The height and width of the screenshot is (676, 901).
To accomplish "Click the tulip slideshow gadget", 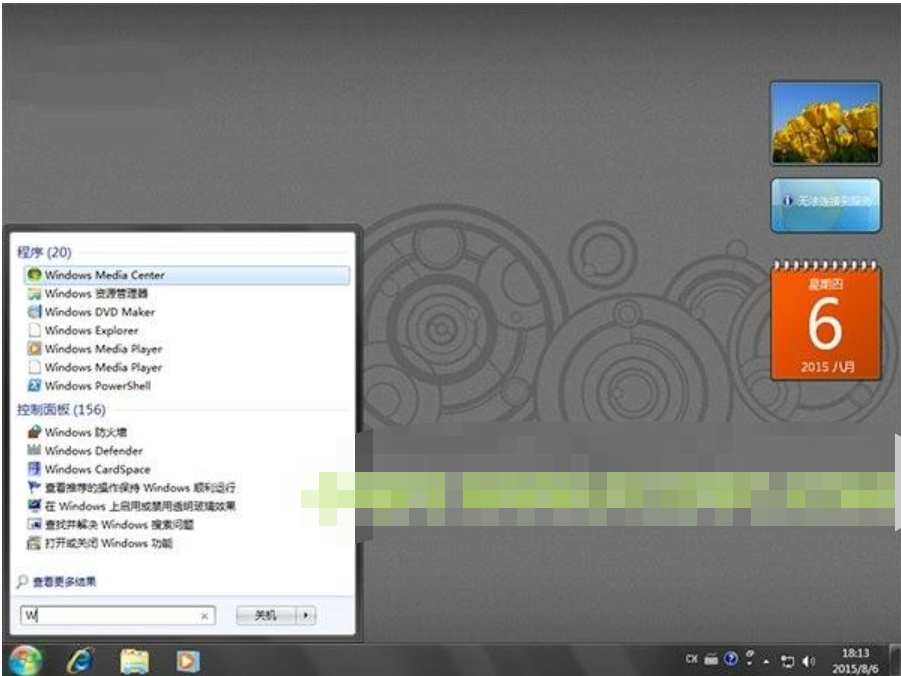I will [825, 123].
